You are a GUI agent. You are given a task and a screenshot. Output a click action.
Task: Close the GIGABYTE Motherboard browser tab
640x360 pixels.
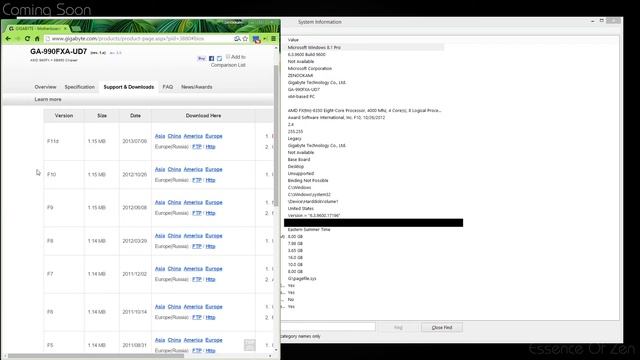pos(65,29)
